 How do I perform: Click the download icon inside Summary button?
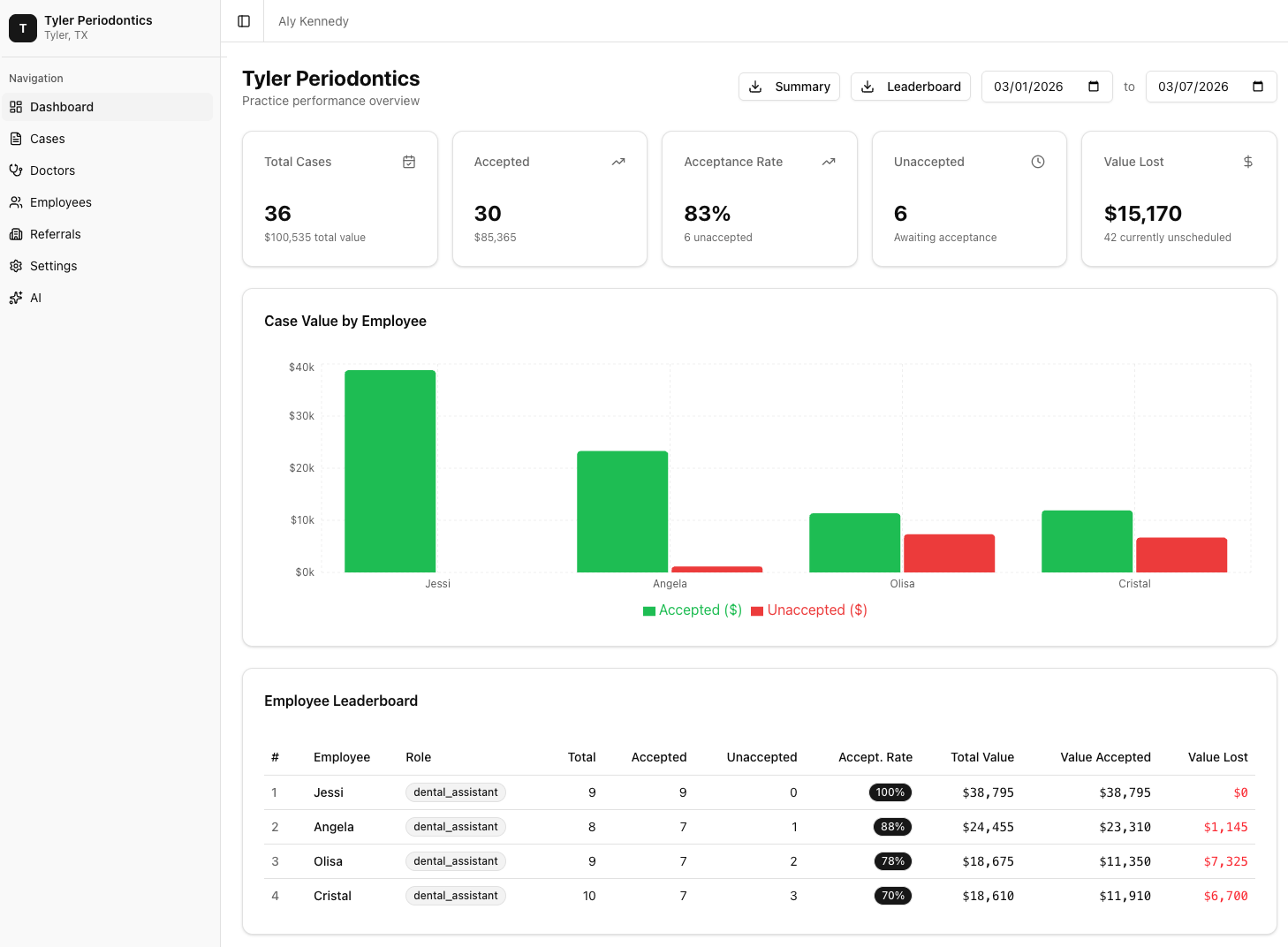coord(755,87)
